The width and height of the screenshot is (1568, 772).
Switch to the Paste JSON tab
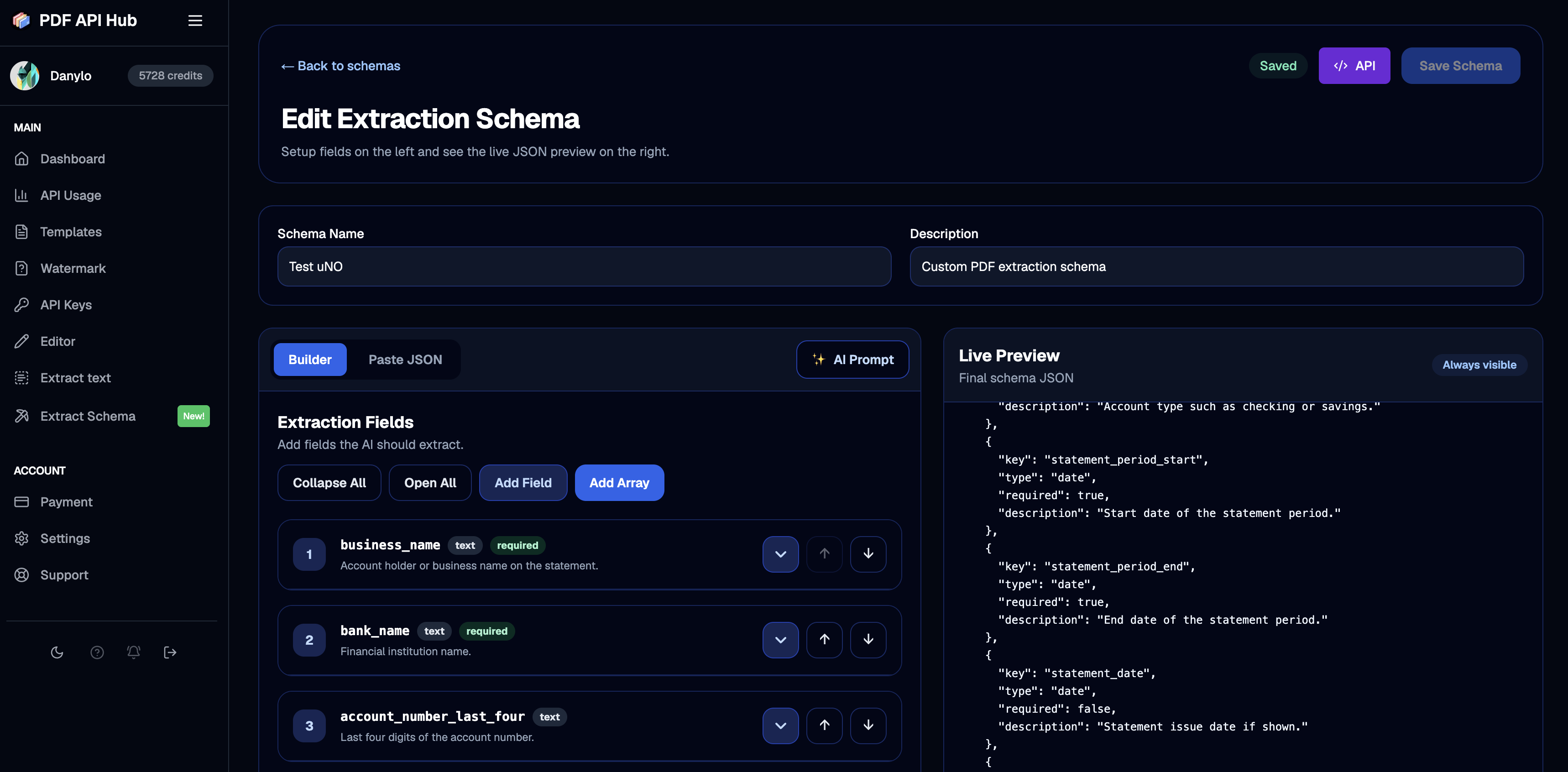coord(405,360)
